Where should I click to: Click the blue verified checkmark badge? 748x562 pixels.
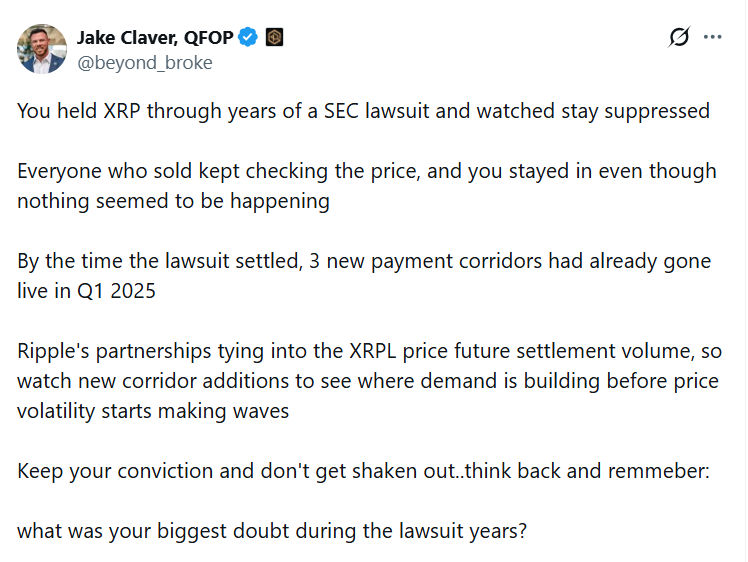(249, 38)
